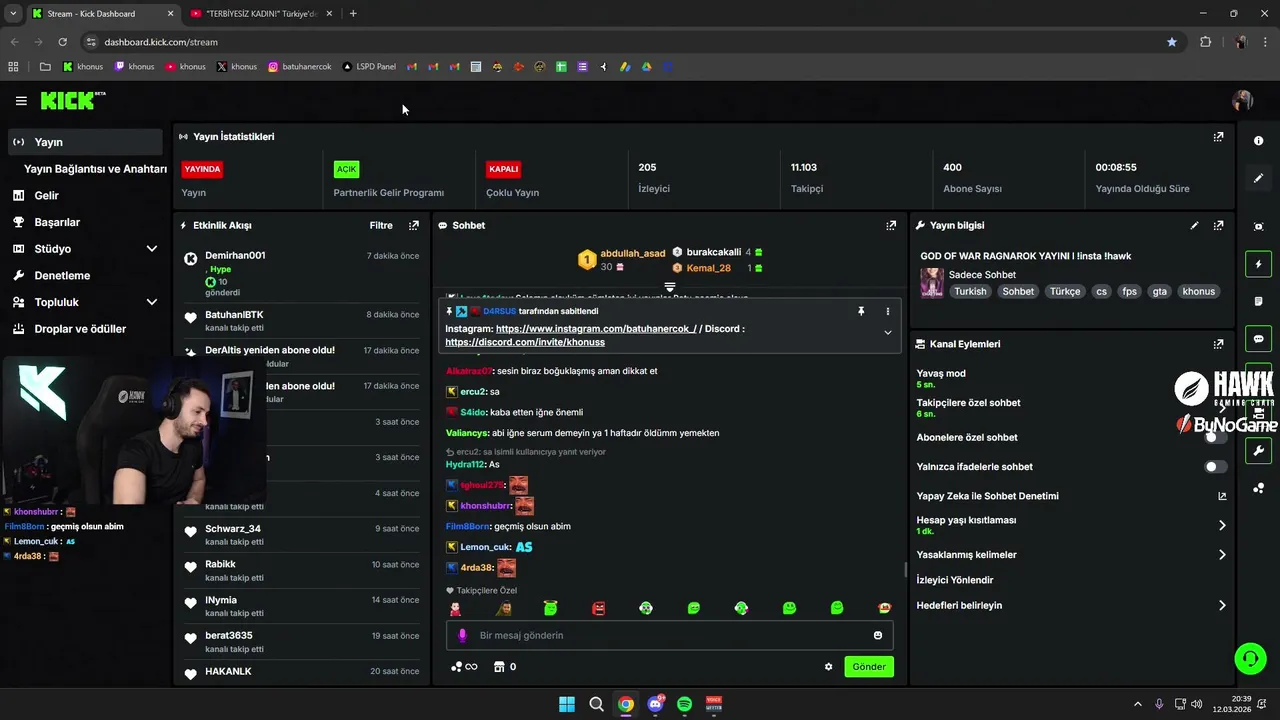Open the pinned message three-dot menu
Image resolution: width=1280 pixels, height=720 pixels.
pyautogui.click(x=887, y=311)
